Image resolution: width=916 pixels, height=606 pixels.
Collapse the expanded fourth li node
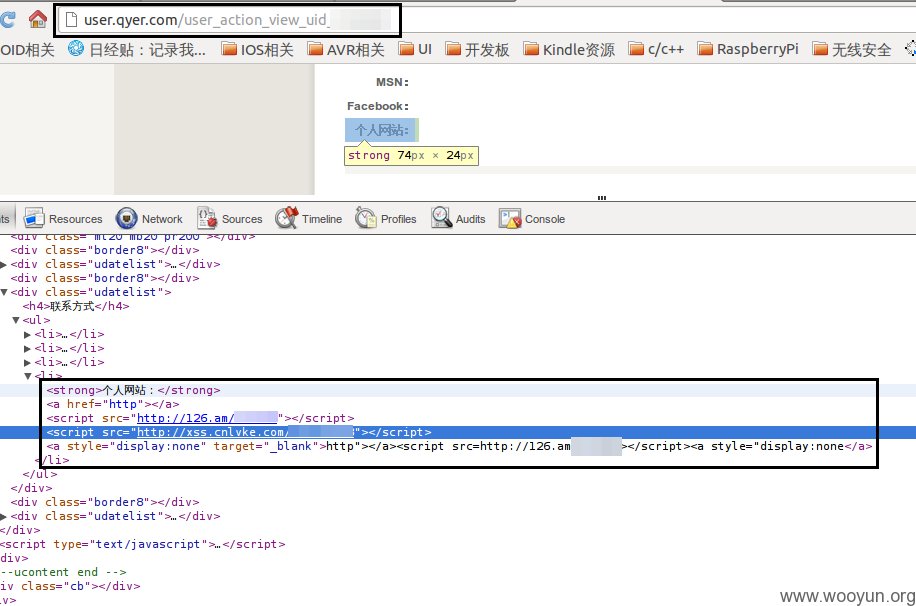click(x=27, y=376)
